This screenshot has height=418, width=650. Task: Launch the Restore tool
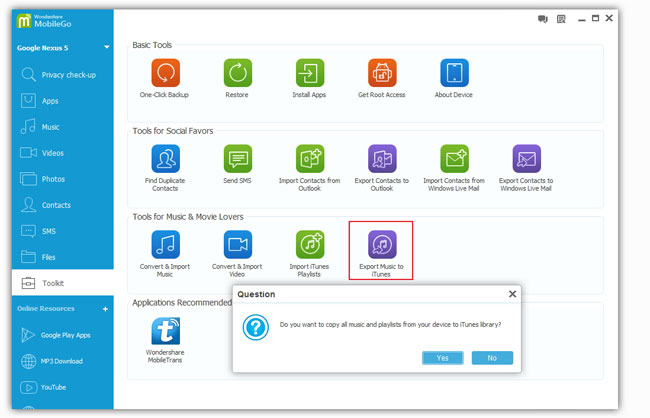pos(238,73)
